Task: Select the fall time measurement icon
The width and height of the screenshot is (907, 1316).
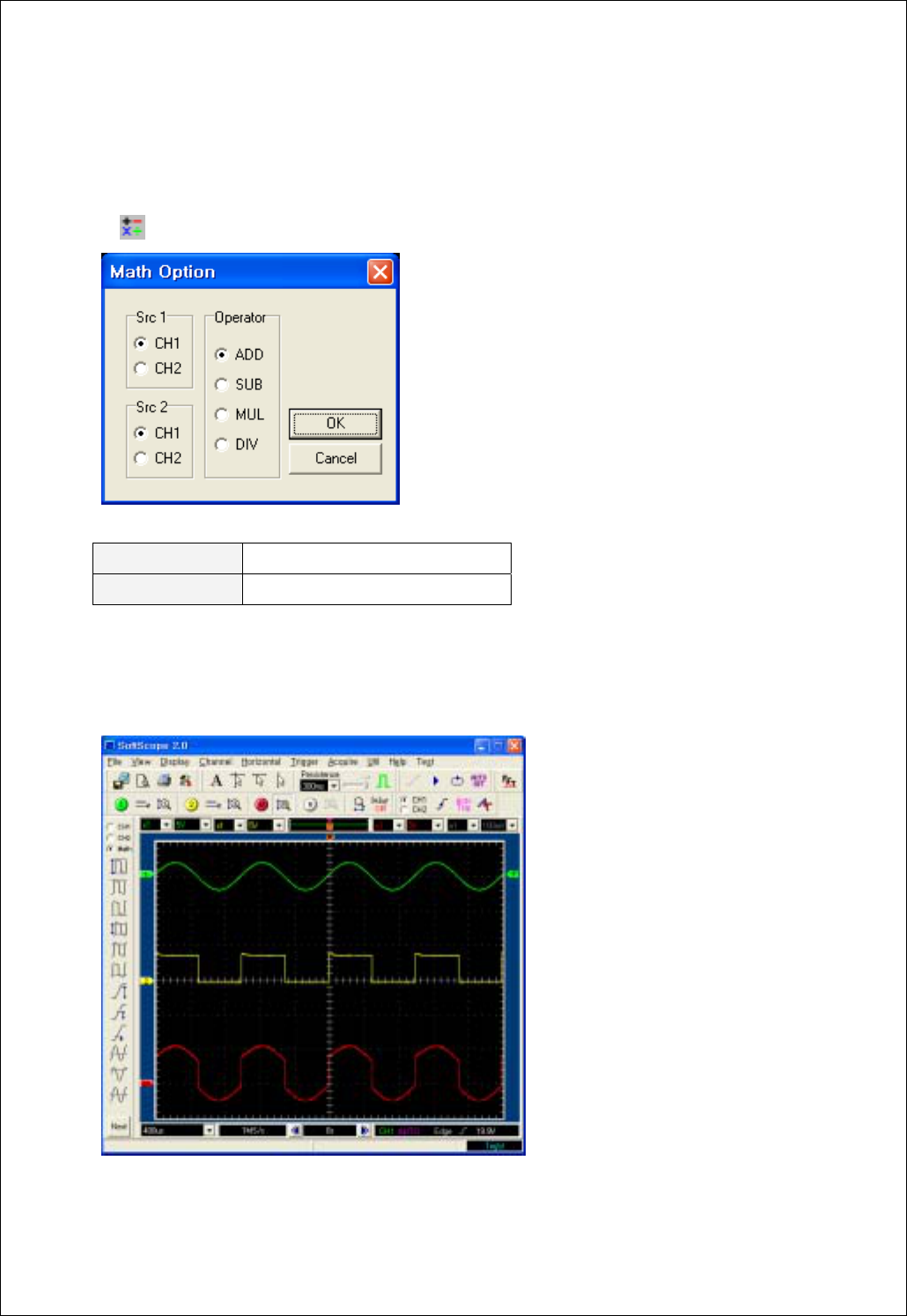Action: pyautogui.click(x=119, y=1012)
